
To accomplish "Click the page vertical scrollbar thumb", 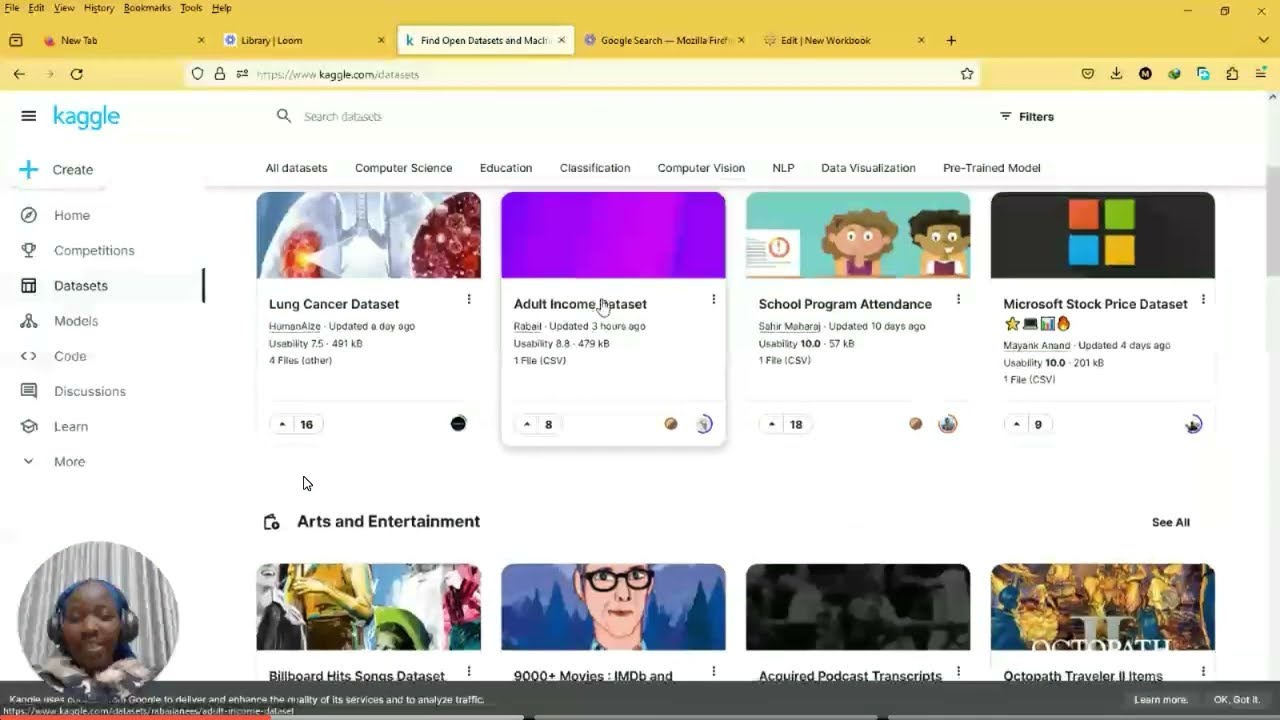I will (x=1272, y=219).
